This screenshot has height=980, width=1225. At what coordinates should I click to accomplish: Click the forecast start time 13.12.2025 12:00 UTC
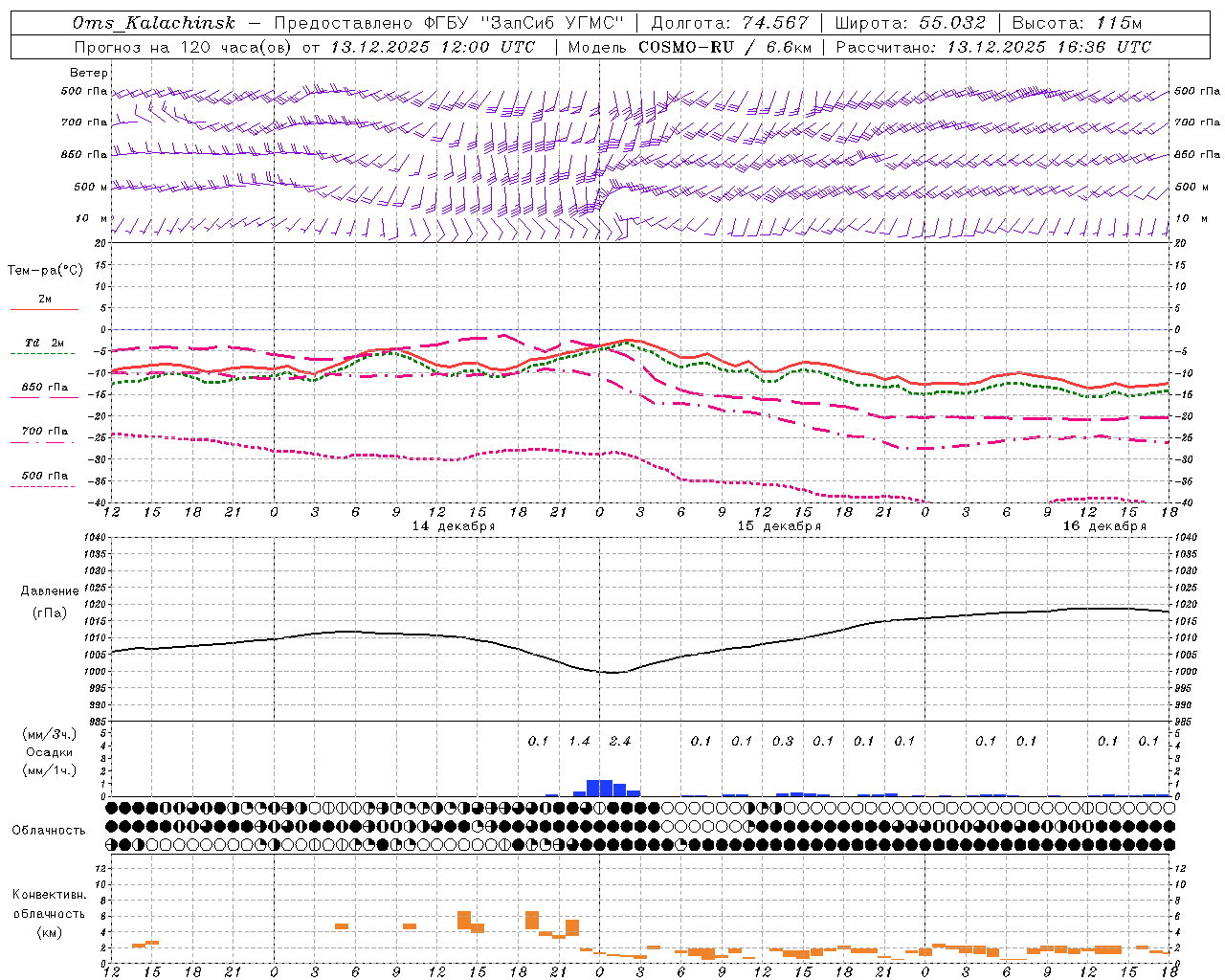433,47
